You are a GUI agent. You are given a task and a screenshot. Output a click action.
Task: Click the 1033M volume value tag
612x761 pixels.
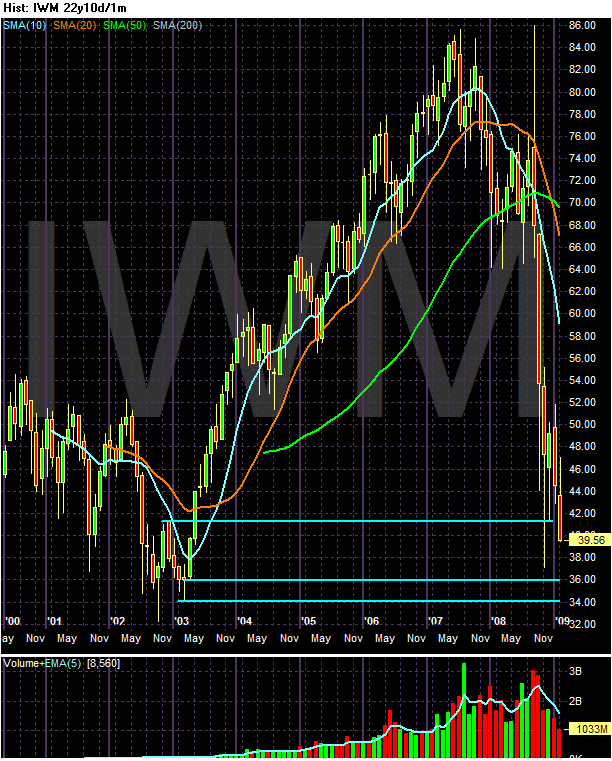pyautogui.click(x=592, y=729)
